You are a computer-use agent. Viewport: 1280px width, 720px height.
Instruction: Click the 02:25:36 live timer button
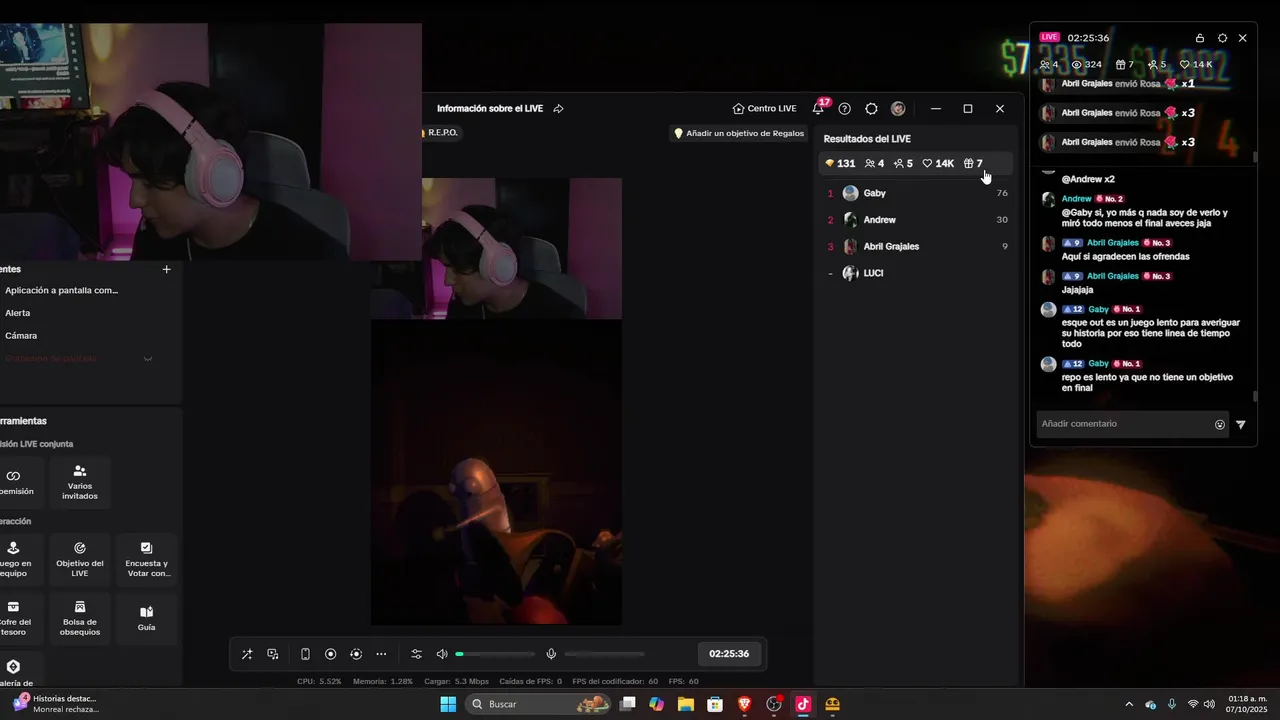[x=729, y=654]
